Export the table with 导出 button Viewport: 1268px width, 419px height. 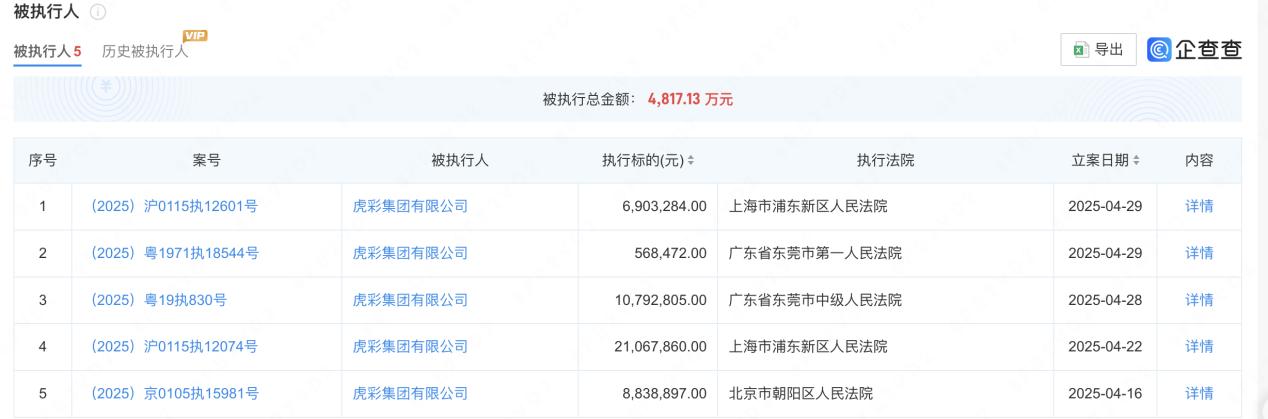tap(1098, 48)
